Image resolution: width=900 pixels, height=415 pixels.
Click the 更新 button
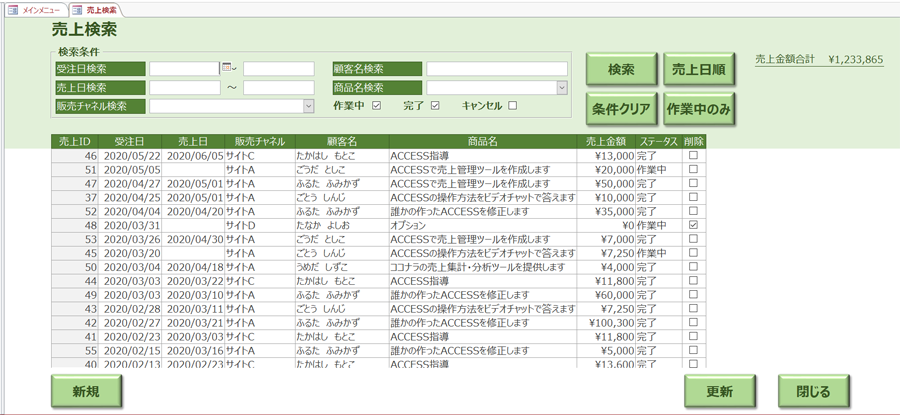(719, 392)
